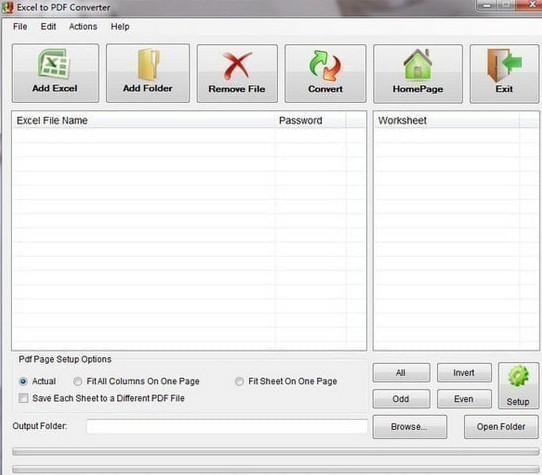Minimize the Excel to PDF Converter window

pyautogui.click(x=487, y=6)
